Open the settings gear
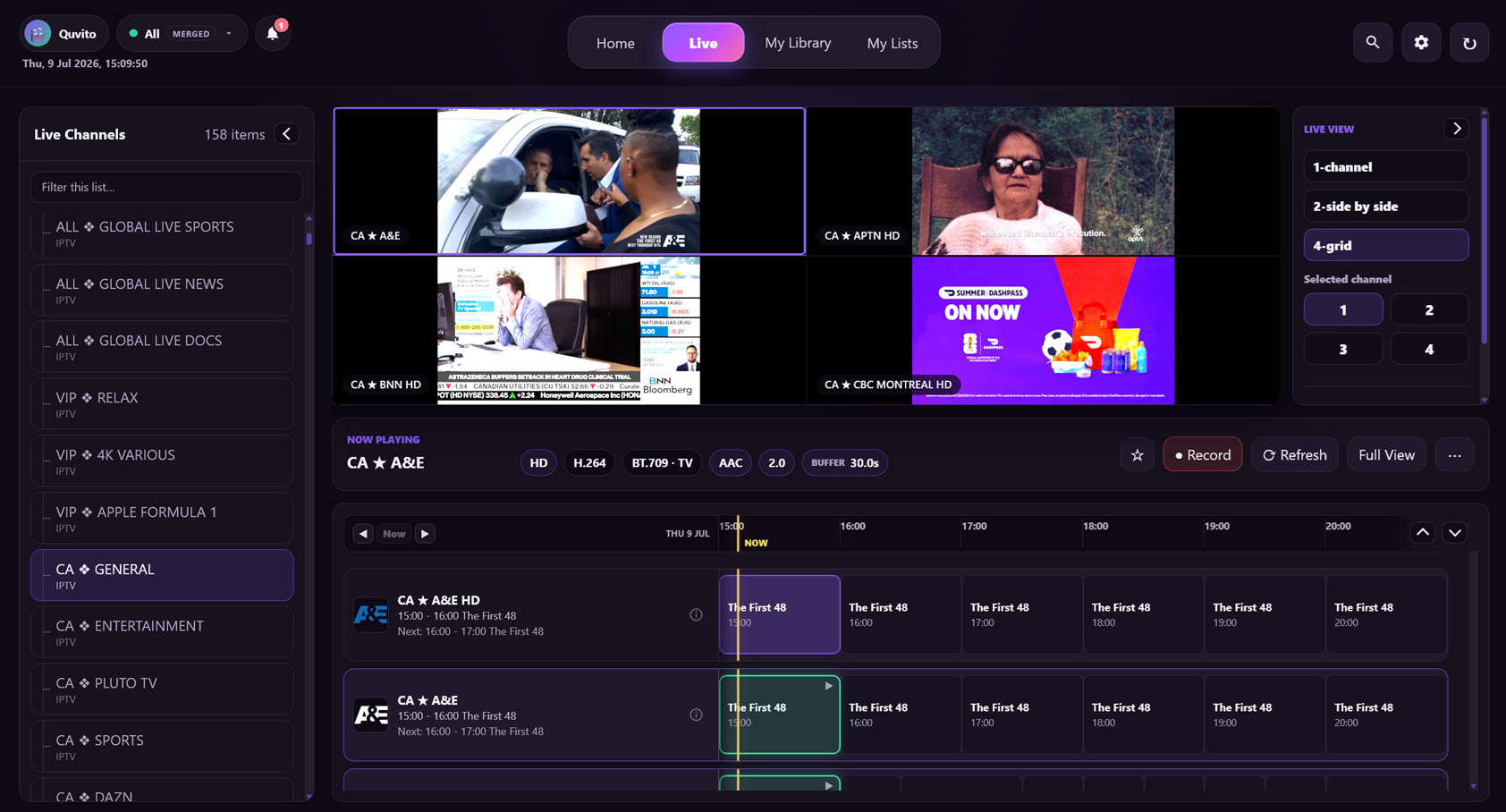Image resolution: width=1506 pixels, height=812 pixels. pos(1421,42)
